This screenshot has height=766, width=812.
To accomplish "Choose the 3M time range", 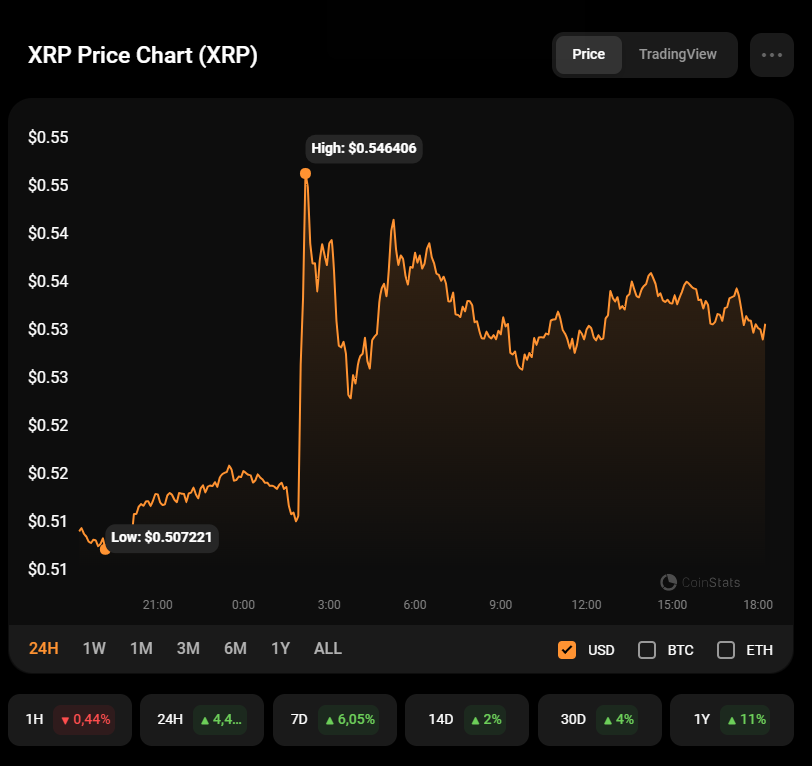I will pyautogui.click(x=188, y=648).
